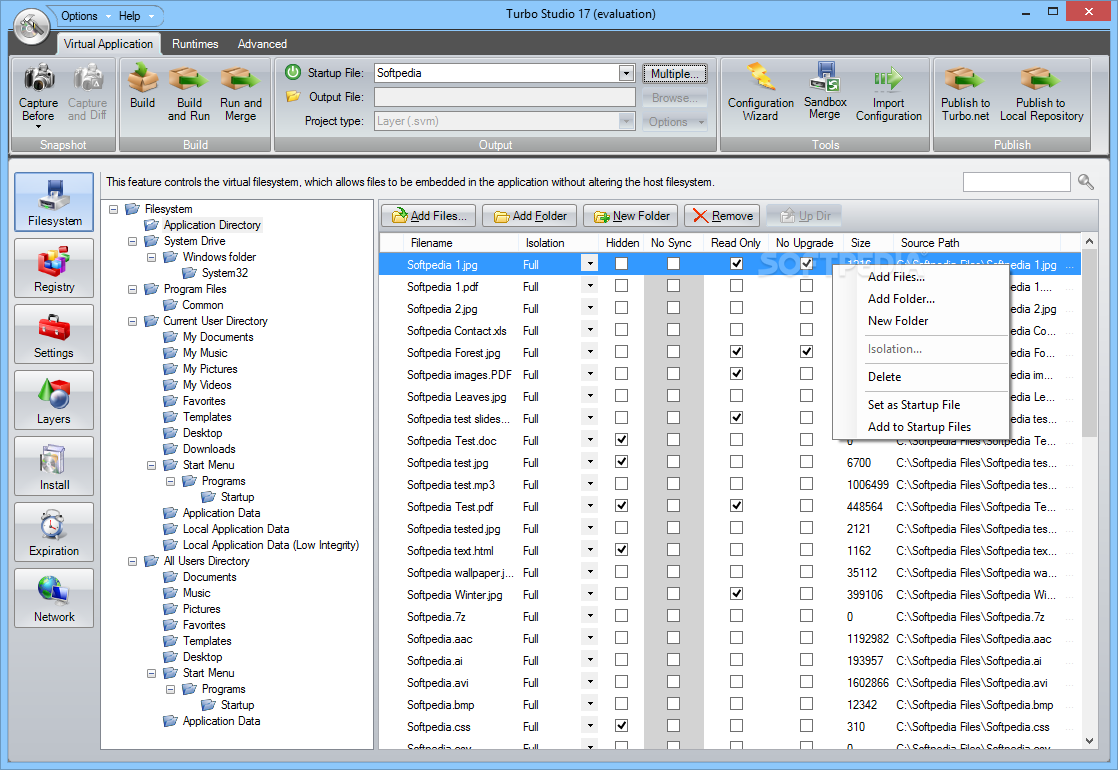Collapse the System Drive node
Viewport: 1118px width, 770px height.
[132, 241]
